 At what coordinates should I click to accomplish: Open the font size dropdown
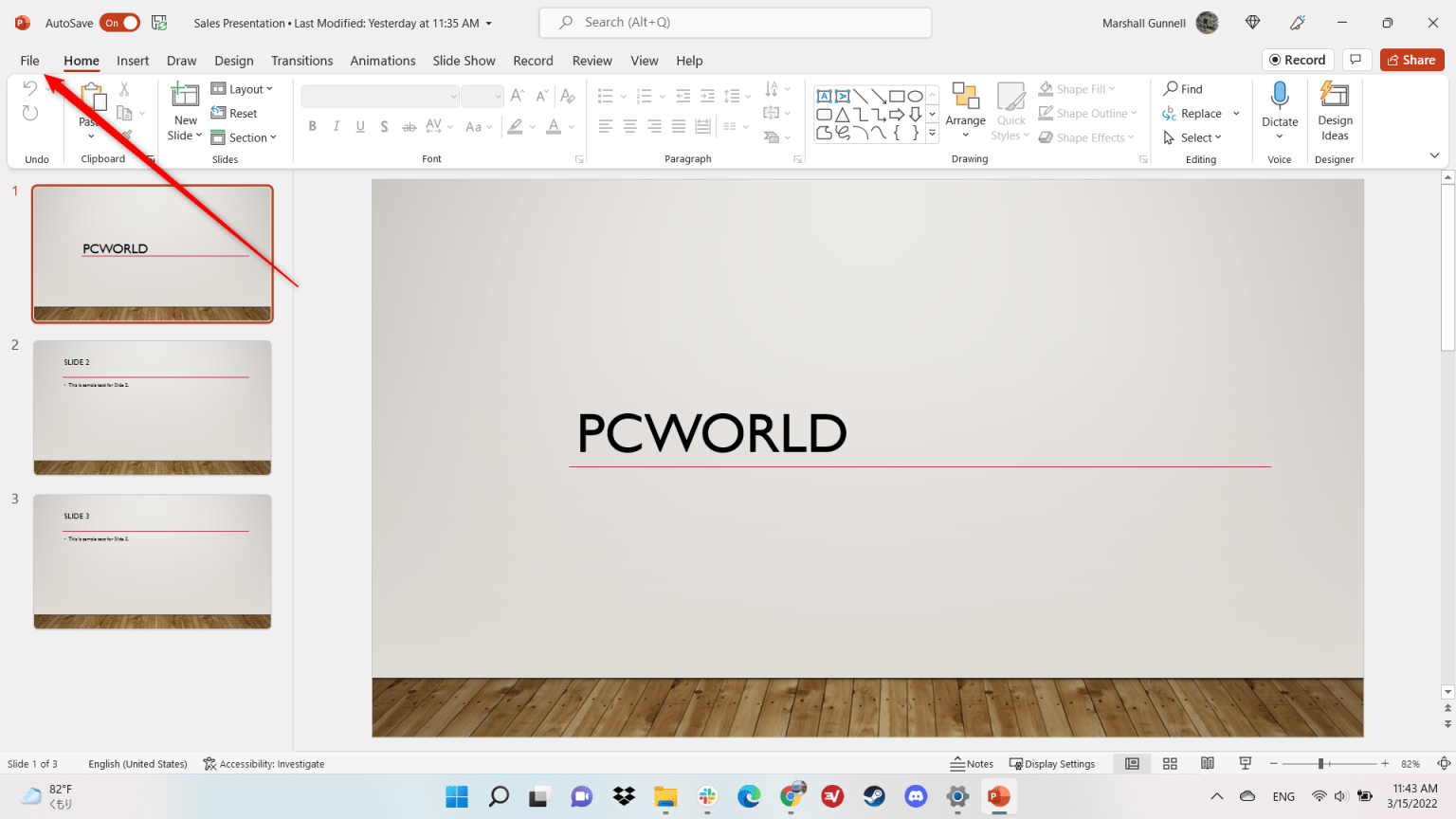coord(497,95)
